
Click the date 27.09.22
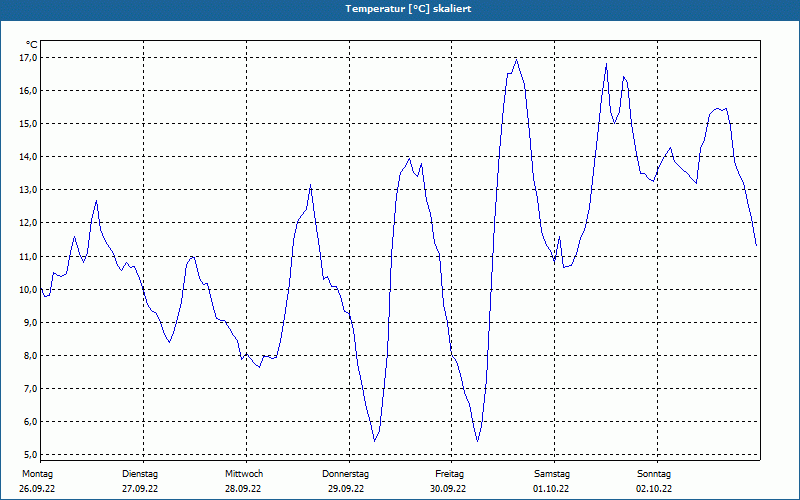click(x=140, y=489)
